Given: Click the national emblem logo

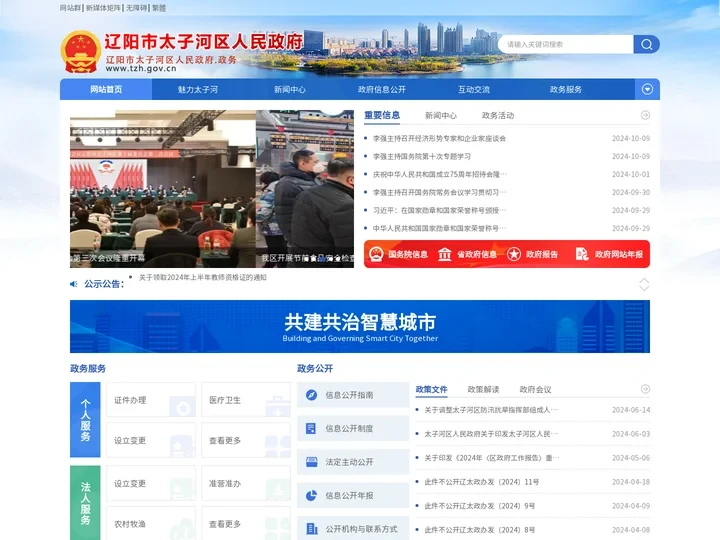Looking at the screenshot, I should pos(81,52).
